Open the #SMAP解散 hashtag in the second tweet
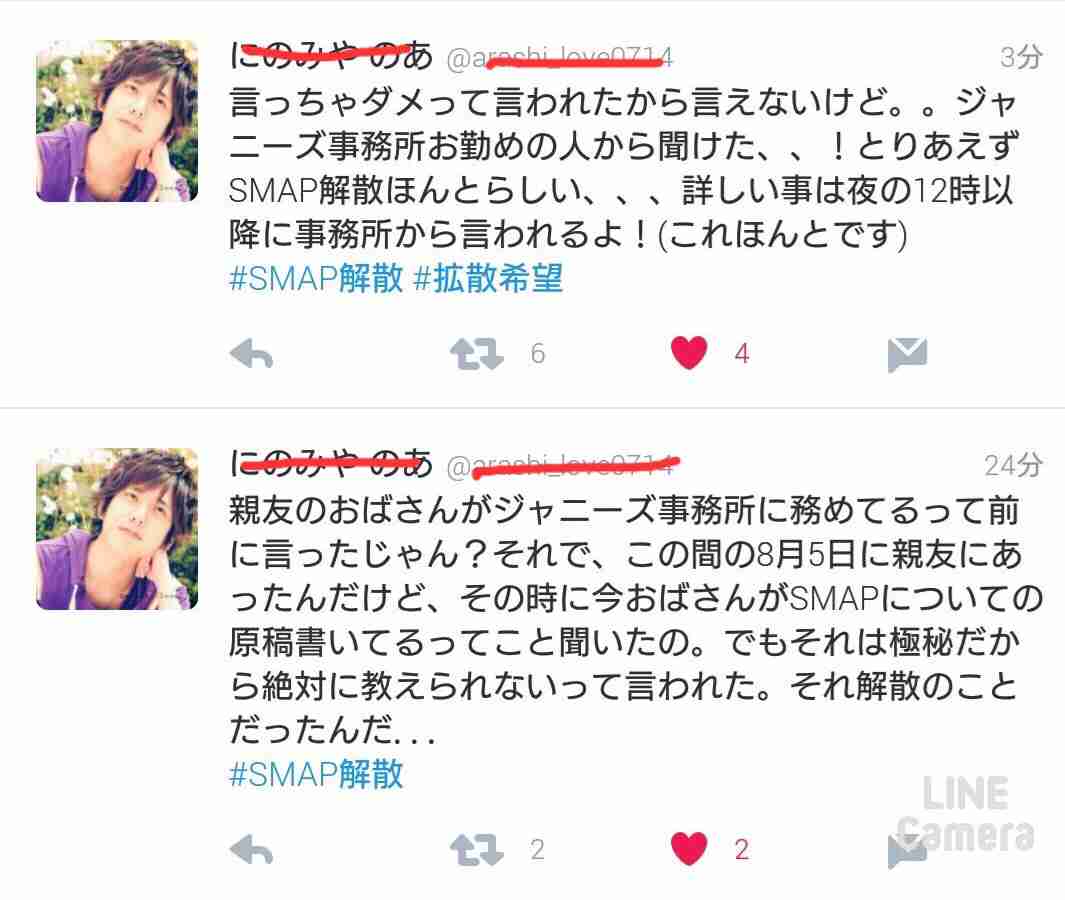 [316, 774]
